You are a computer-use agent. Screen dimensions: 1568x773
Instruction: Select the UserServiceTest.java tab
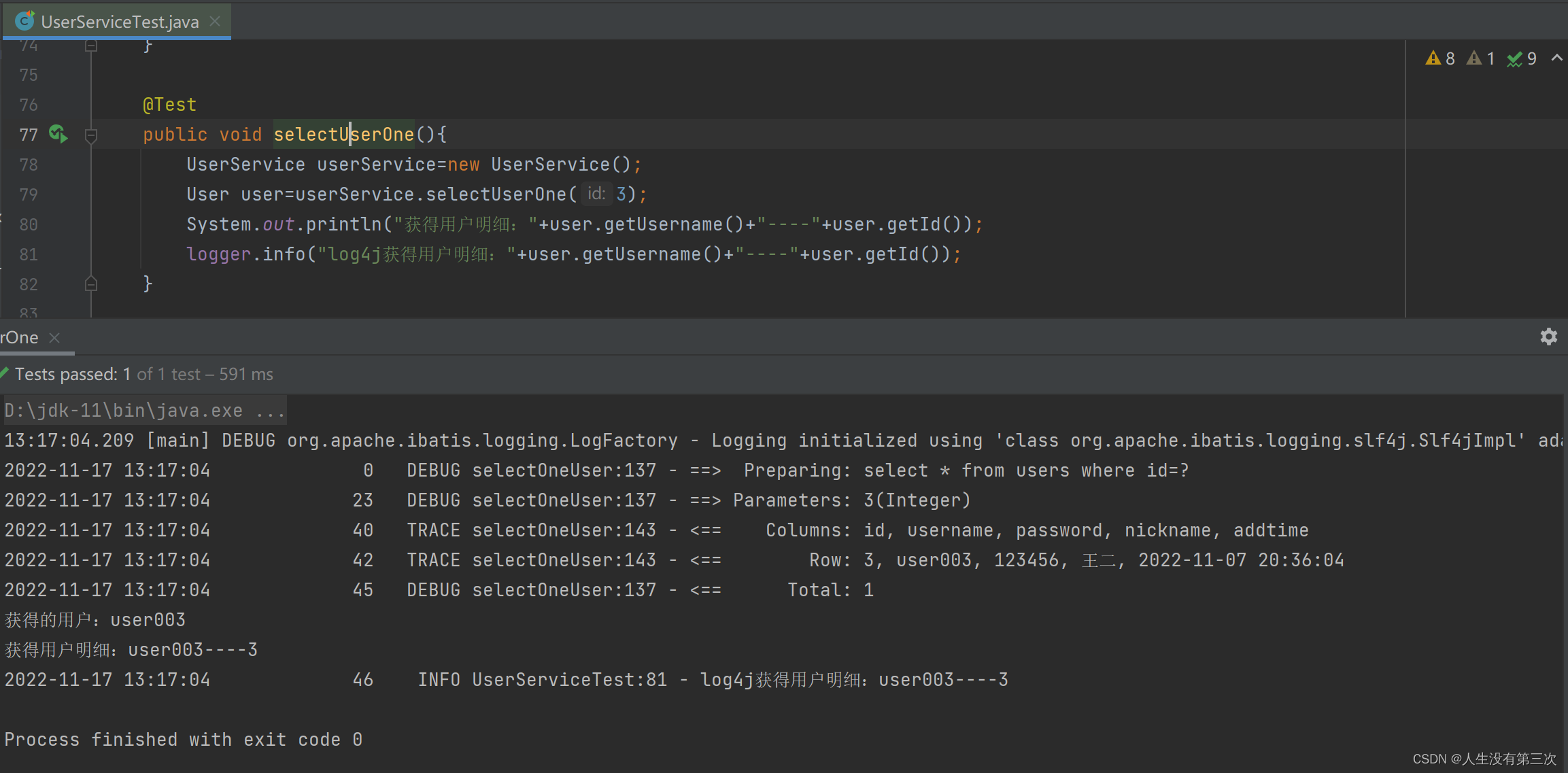(x=120, y=22)
